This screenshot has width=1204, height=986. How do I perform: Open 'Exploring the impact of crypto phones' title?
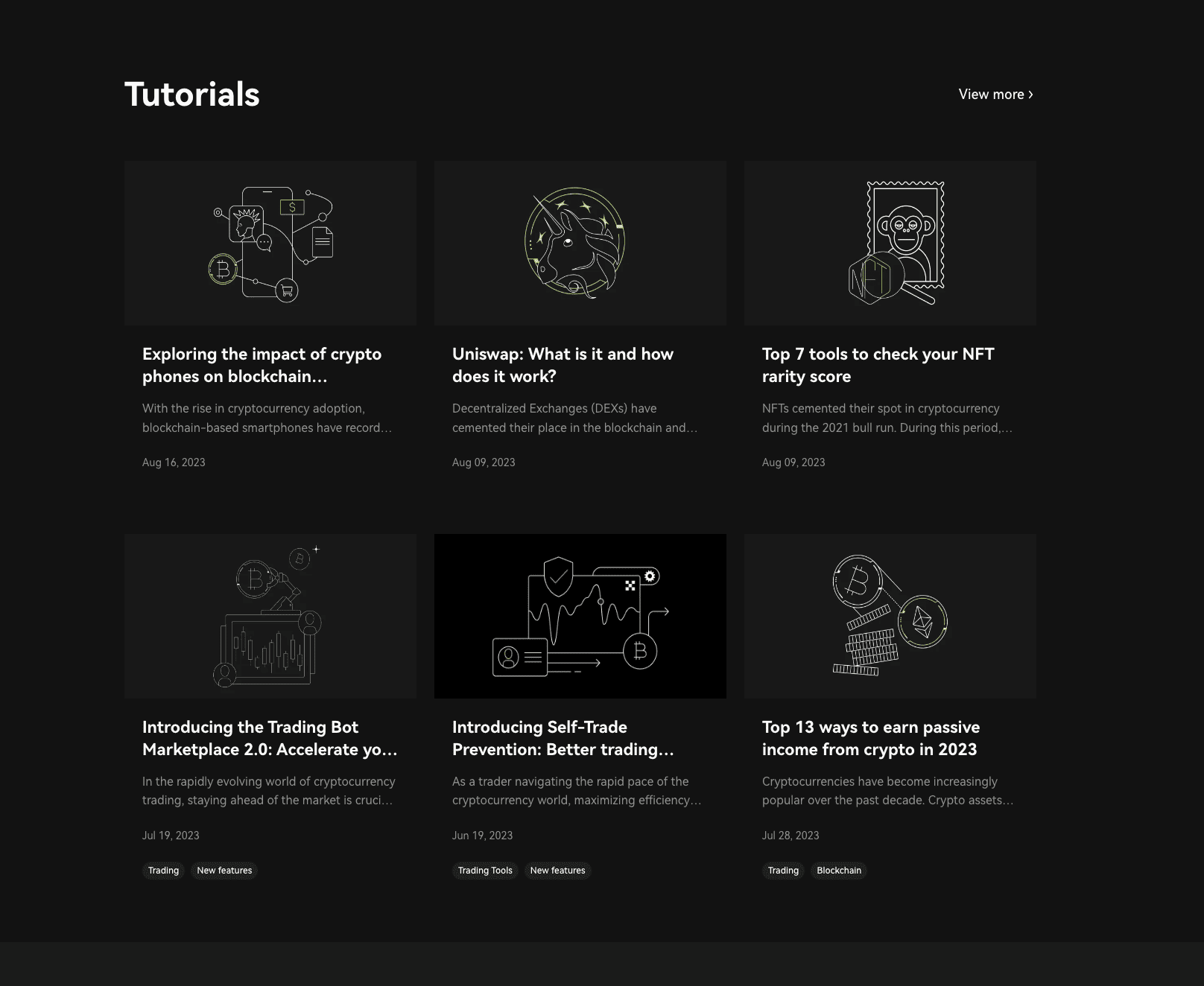pyautogui.click(x=262, y=365)
